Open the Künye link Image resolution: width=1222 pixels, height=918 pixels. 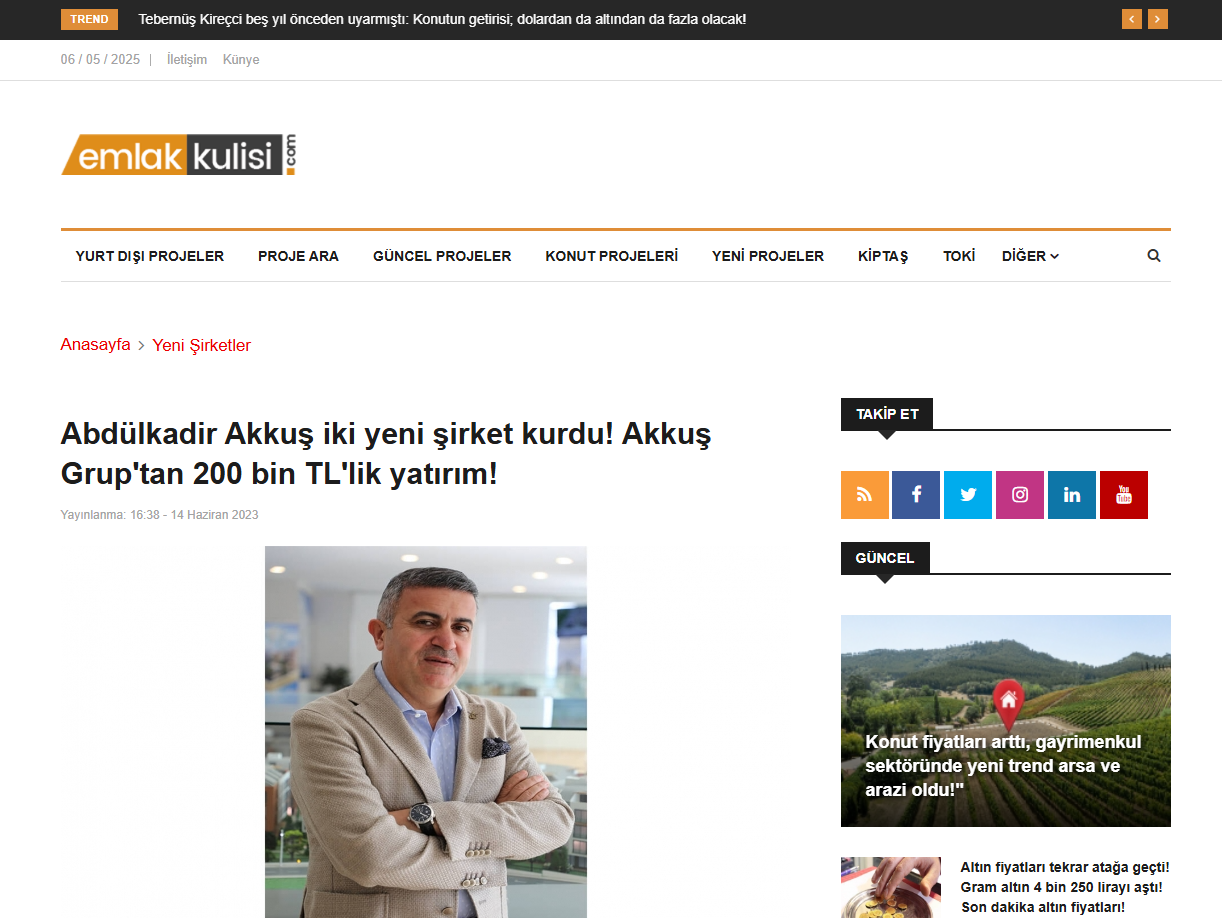(241, 60)
